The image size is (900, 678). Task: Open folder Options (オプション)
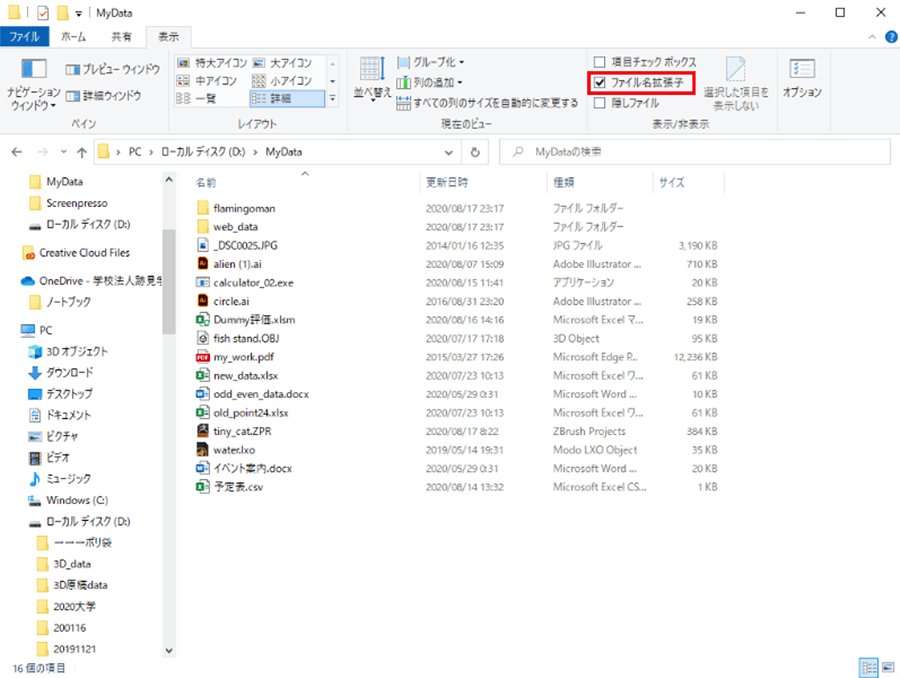pos(802,79)
